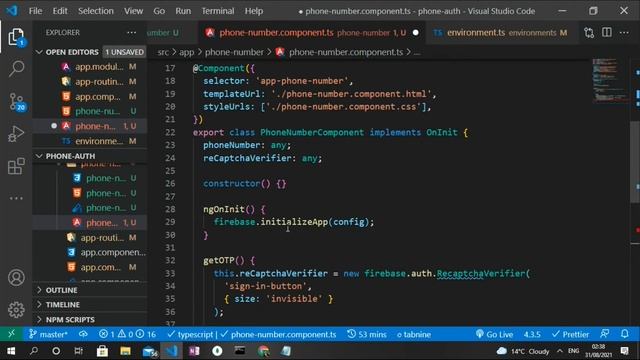This screenshot has height=360, width=640.
Task: Open Chrome from the taskbar
Action: click(263, 351)
